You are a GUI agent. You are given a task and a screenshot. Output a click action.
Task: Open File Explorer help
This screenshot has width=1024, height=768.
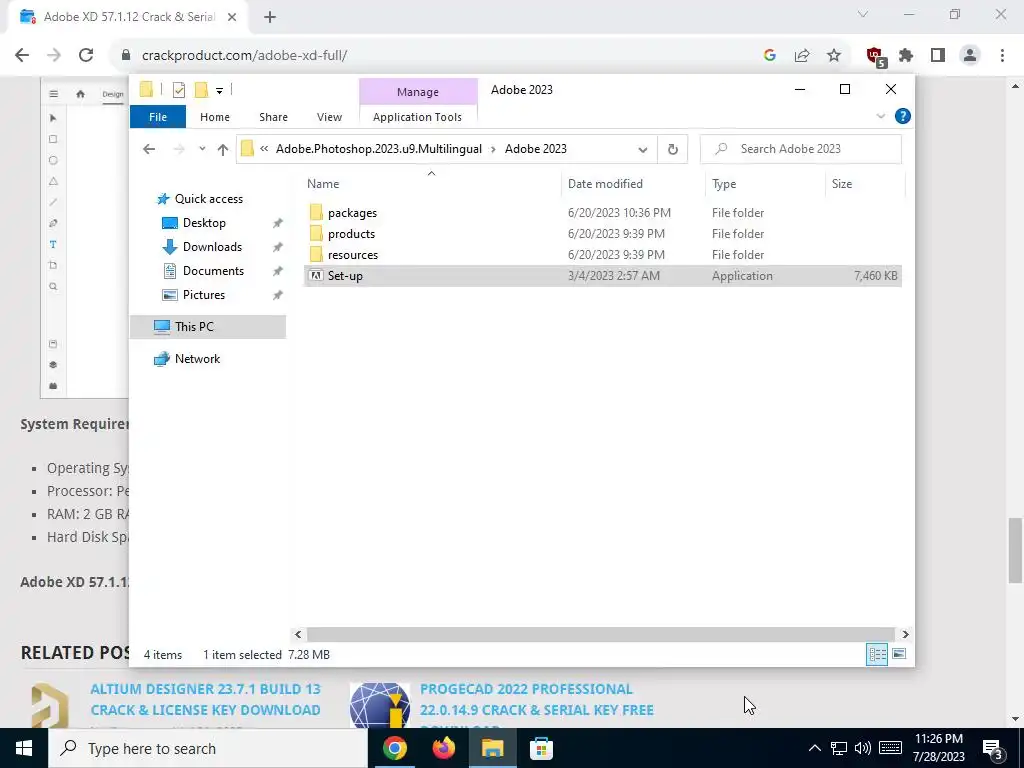click(903, 116)
